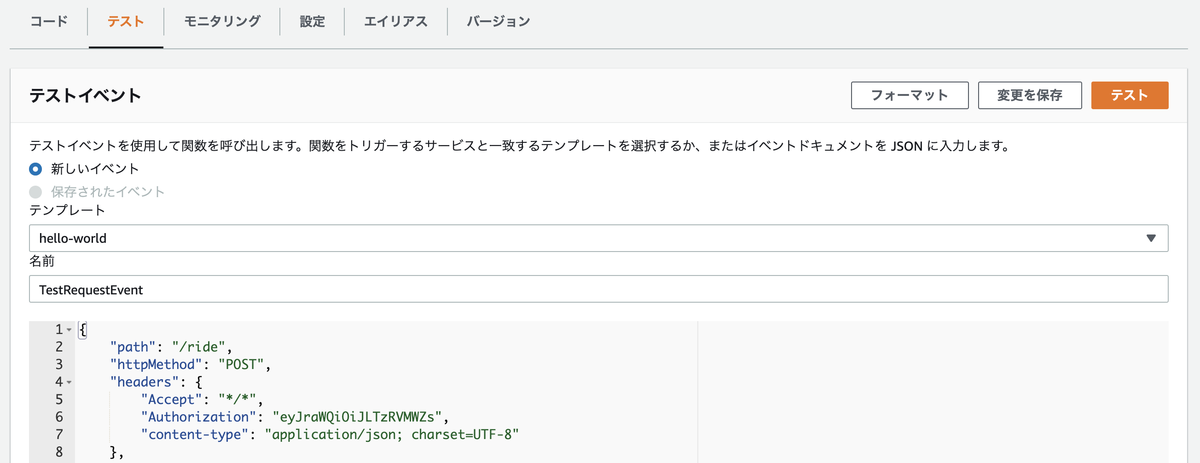Screen dimensions: 1200x463
Task: Click line number 8 in the gutter
Action: pyautogui.click(x=60, y=452)
